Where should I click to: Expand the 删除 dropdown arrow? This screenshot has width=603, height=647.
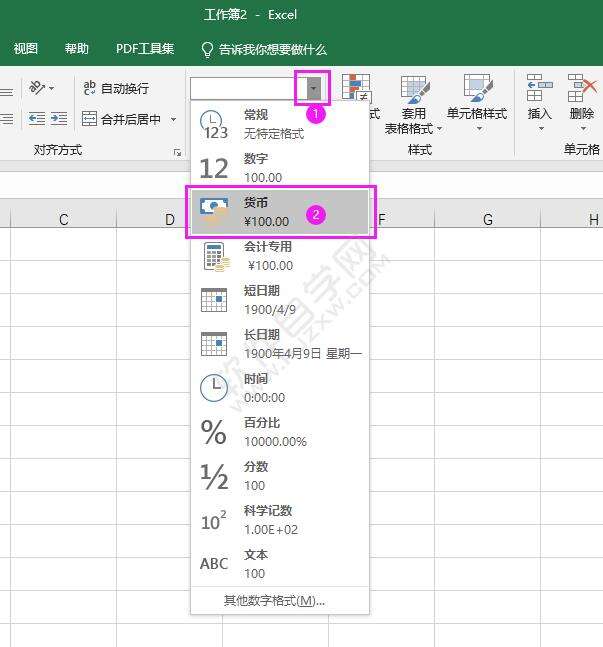(583, 129)
